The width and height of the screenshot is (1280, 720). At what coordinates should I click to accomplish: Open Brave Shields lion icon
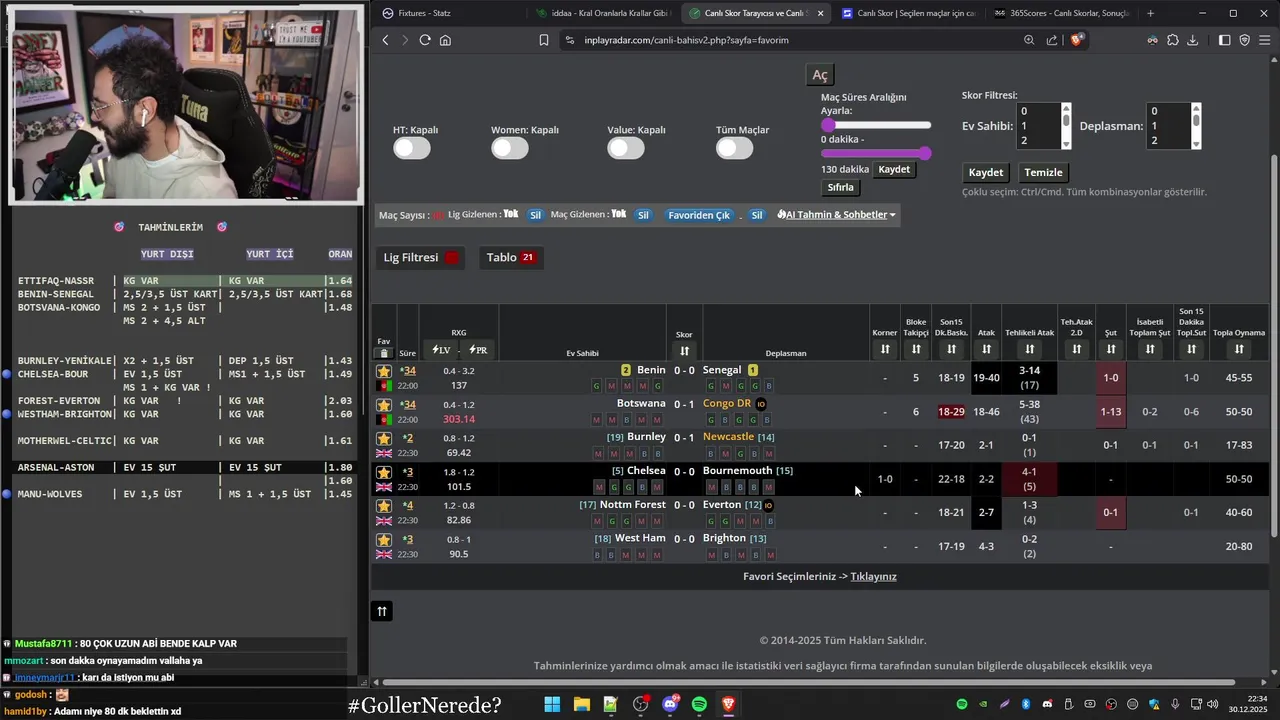coord(1077,40)
